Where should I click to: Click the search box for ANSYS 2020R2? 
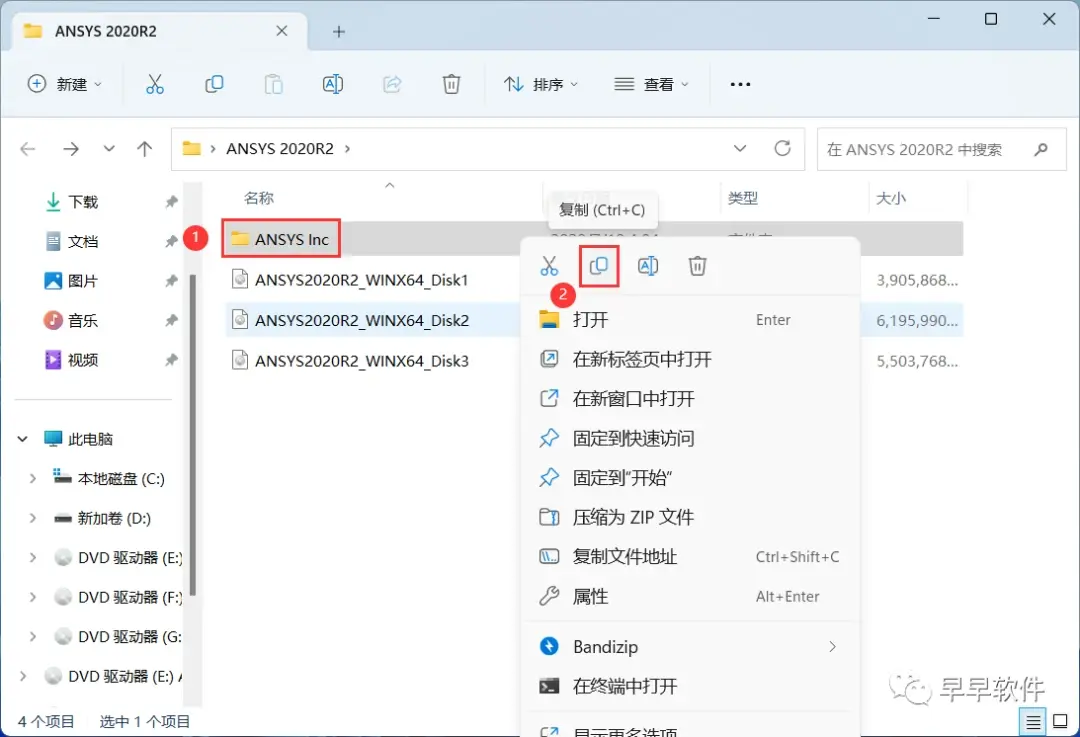click(941, 149)
